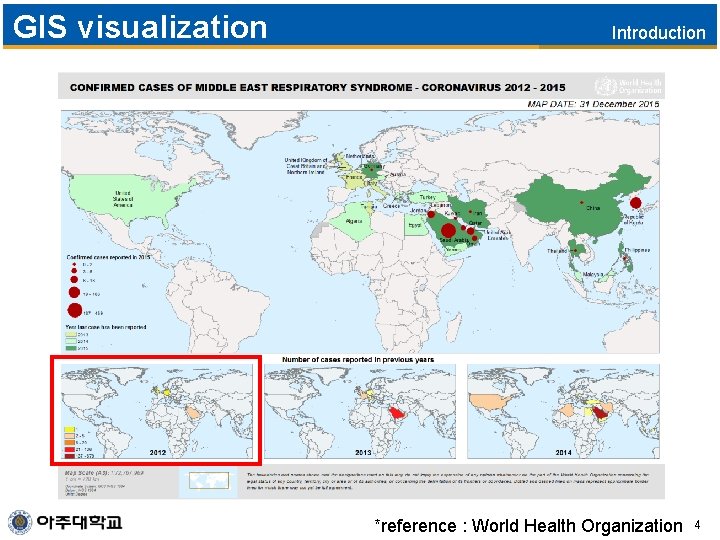Click the 'Republic of Korea' label
The width and height of the screenshot is (720, 540).
point(634,219)
